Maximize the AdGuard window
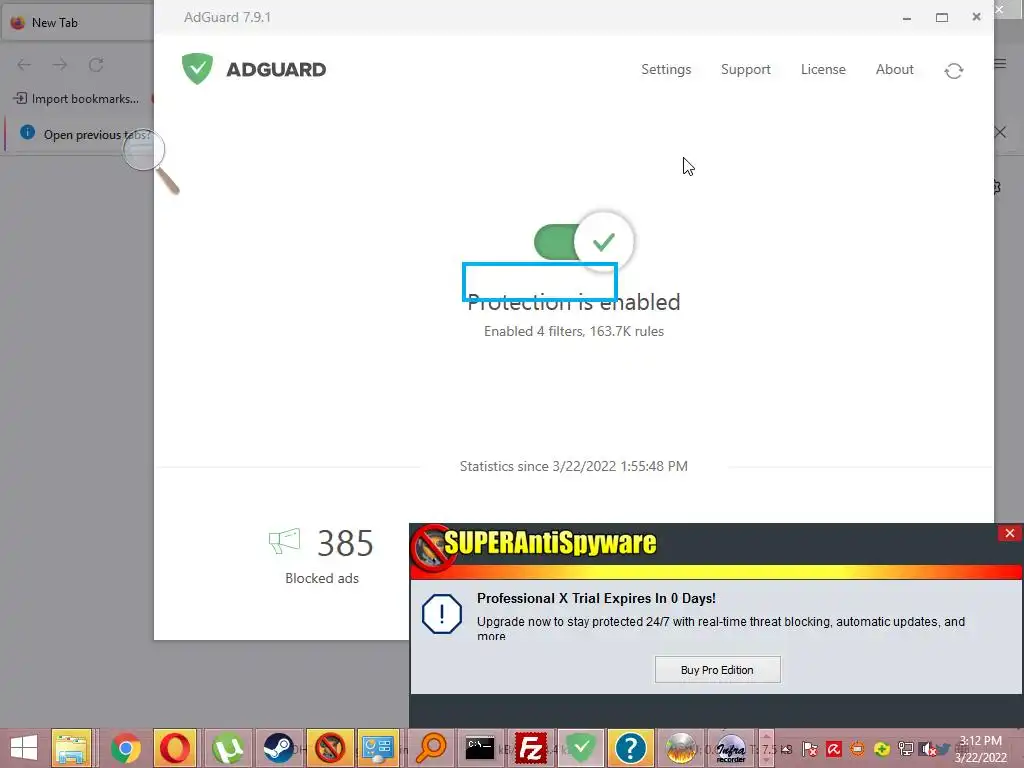 pyautogui.click(x=941, y=18)
